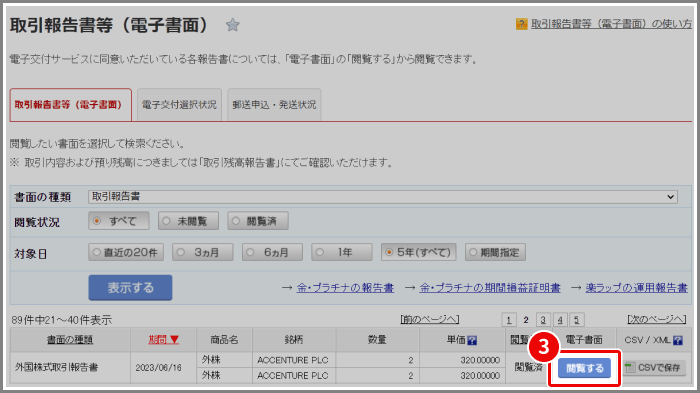The width and height of the screenshot is (700, 393).
Task: Click the 89件中21～40件表示 count text
Action: [x=62, y=320]
